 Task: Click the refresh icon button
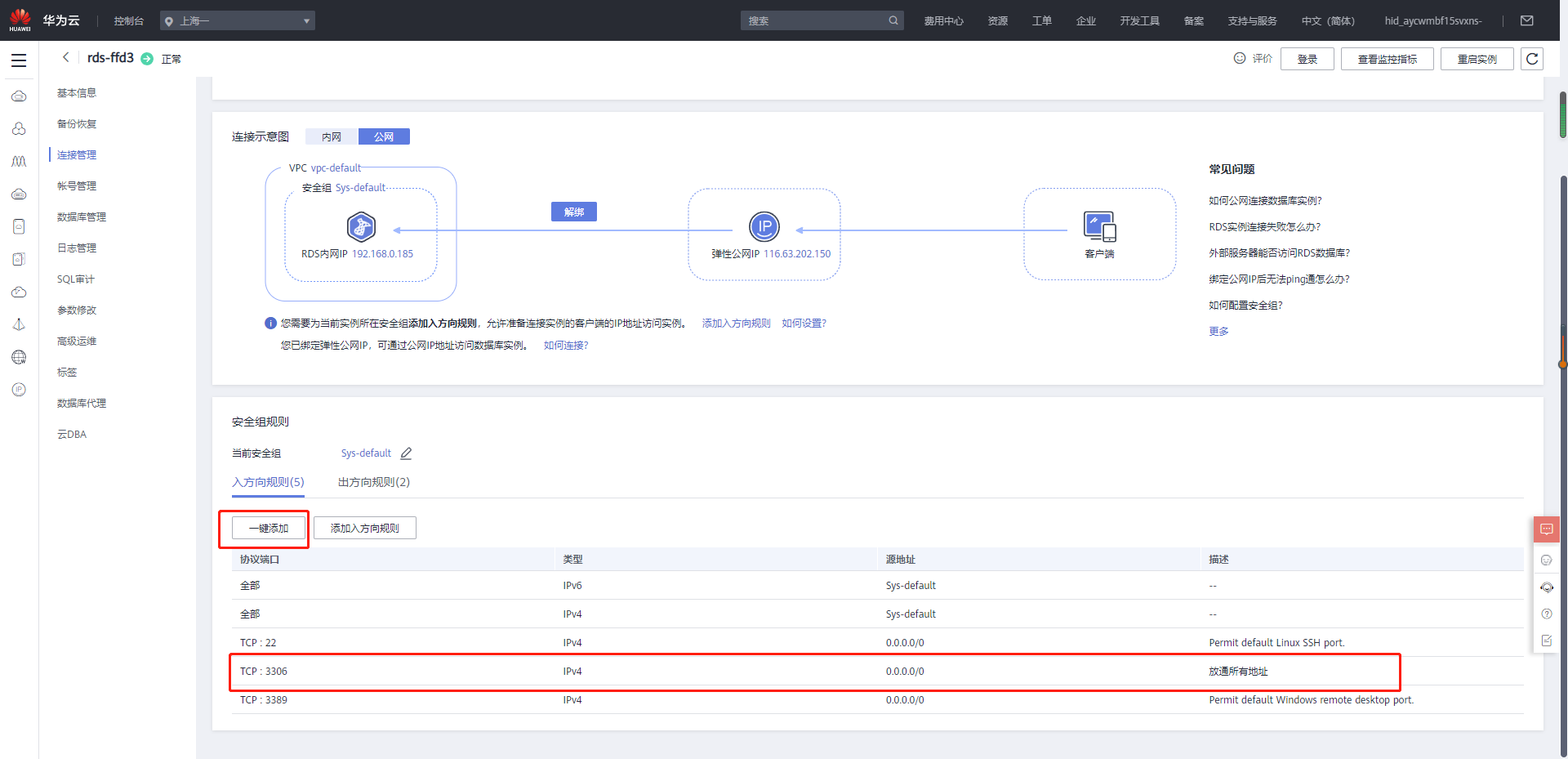(1532, 59)
